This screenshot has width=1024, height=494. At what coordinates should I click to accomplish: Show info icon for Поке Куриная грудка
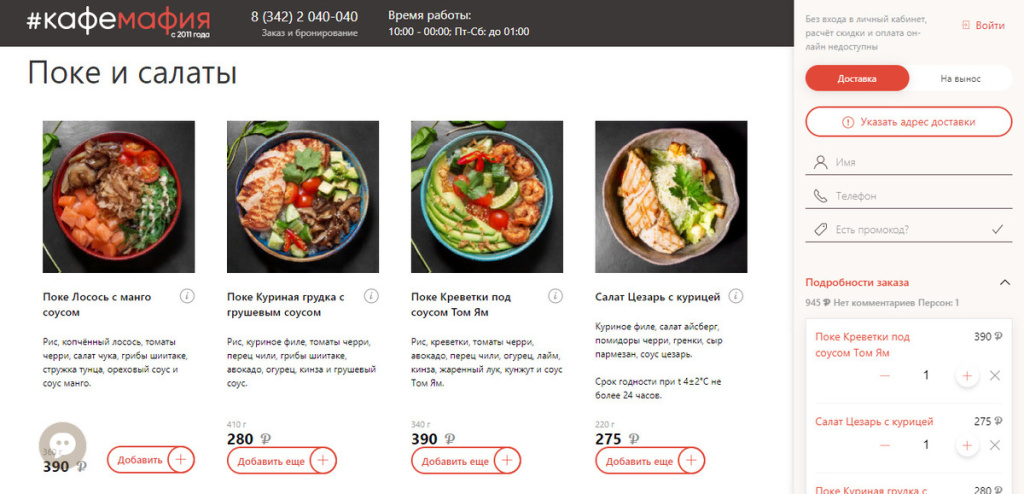[x=371, y=296]
